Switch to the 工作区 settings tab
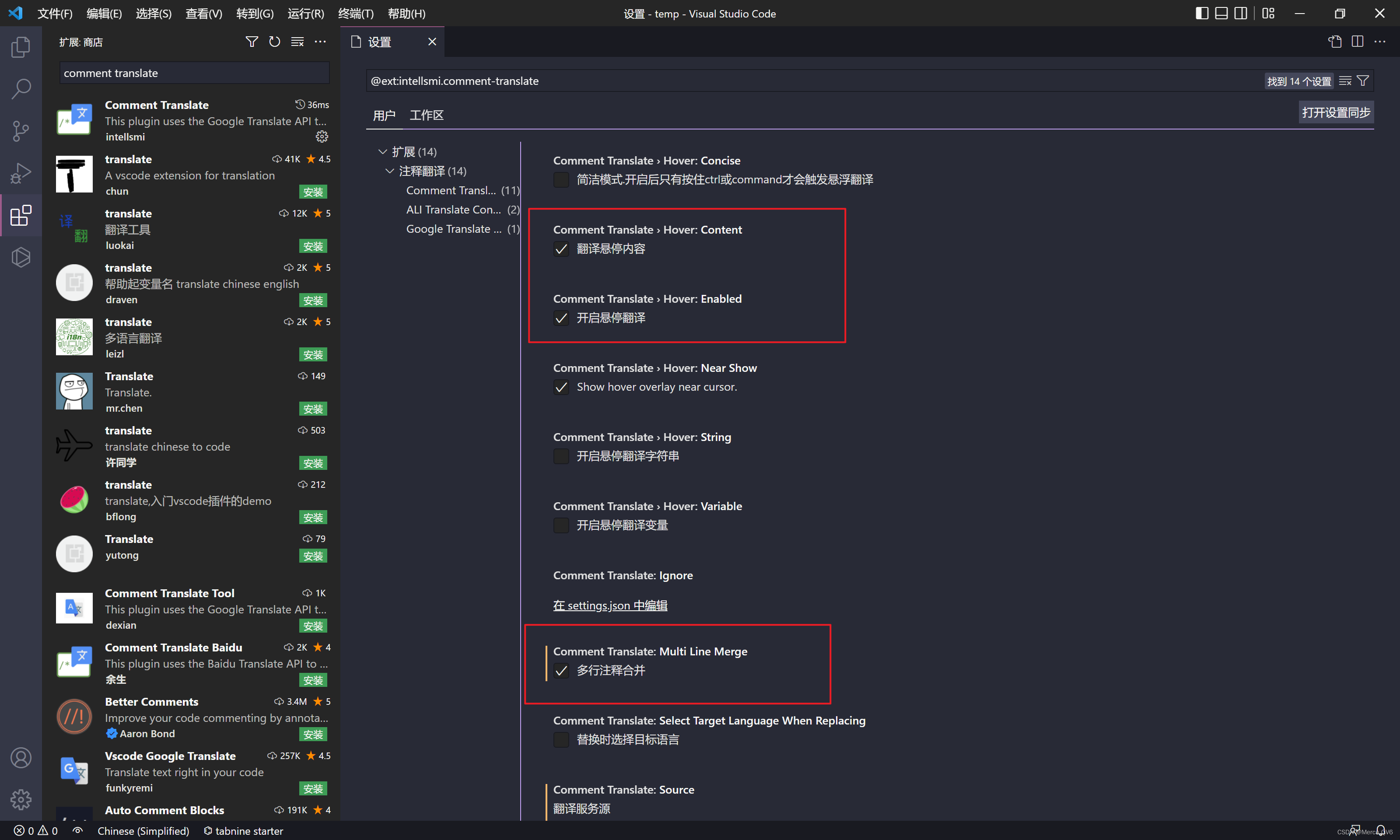 pyautogui.click(x=426, y=115)
